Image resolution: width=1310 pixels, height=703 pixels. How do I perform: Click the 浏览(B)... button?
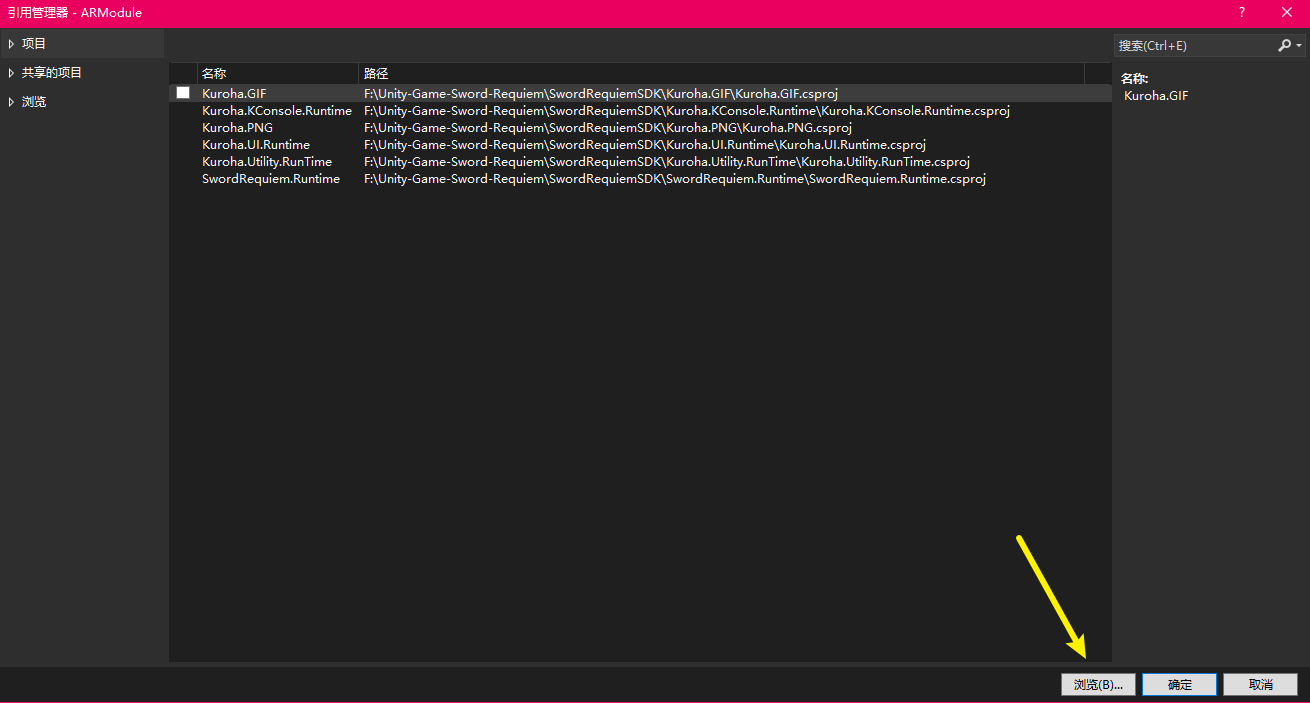(1098, 685)
